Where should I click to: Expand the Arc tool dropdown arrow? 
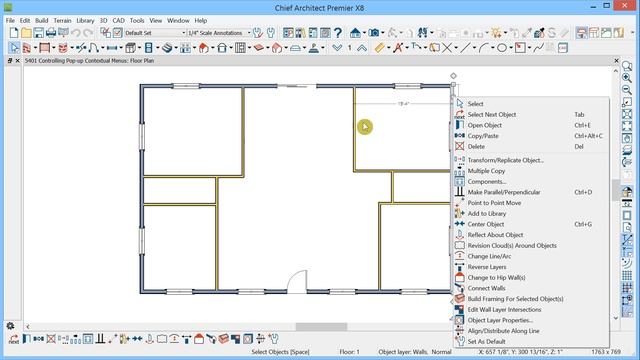pyautogui.click(x=493, y=48)
